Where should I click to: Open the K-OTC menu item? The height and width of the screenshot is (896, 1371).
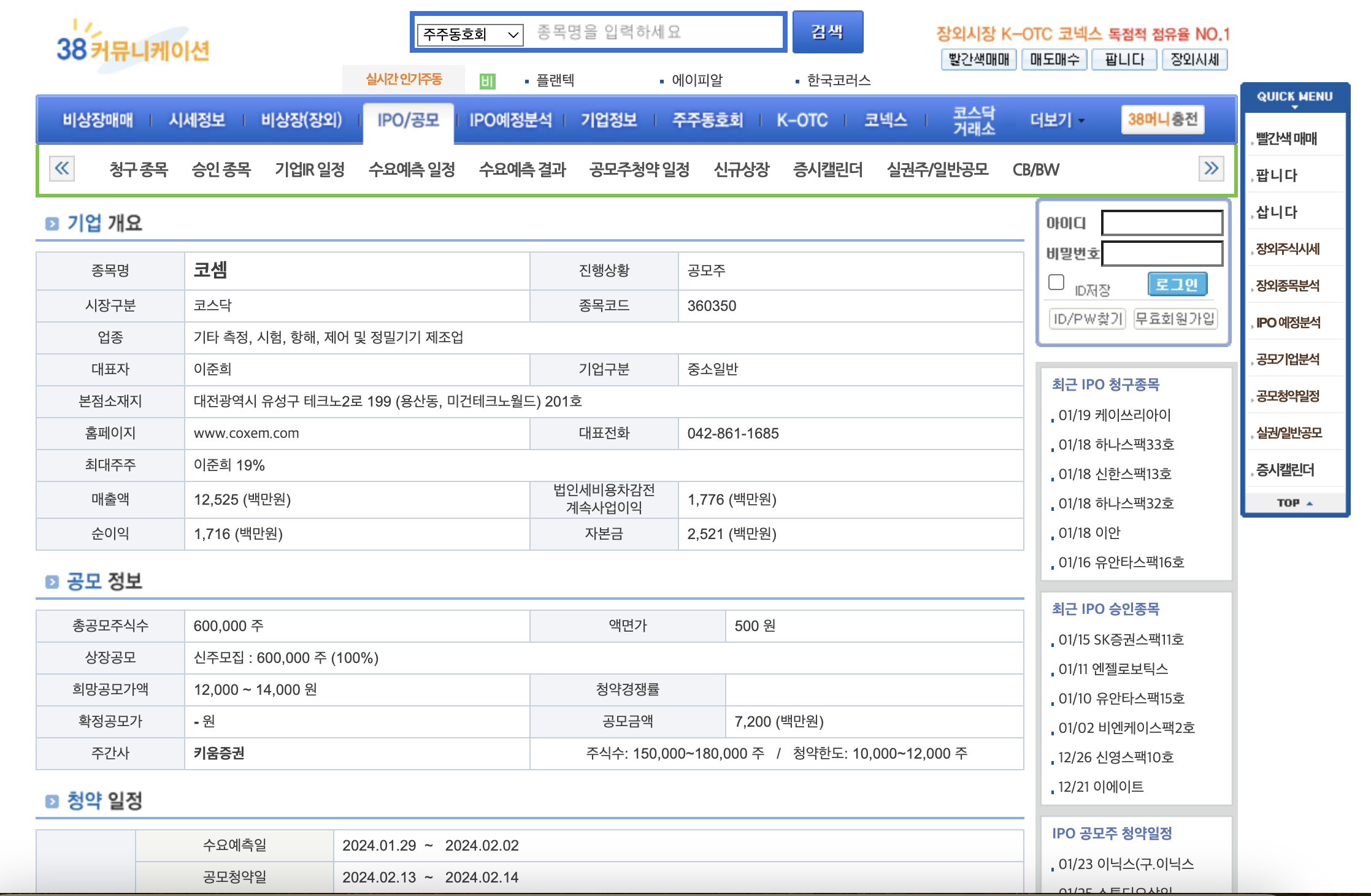click(804, 120)
